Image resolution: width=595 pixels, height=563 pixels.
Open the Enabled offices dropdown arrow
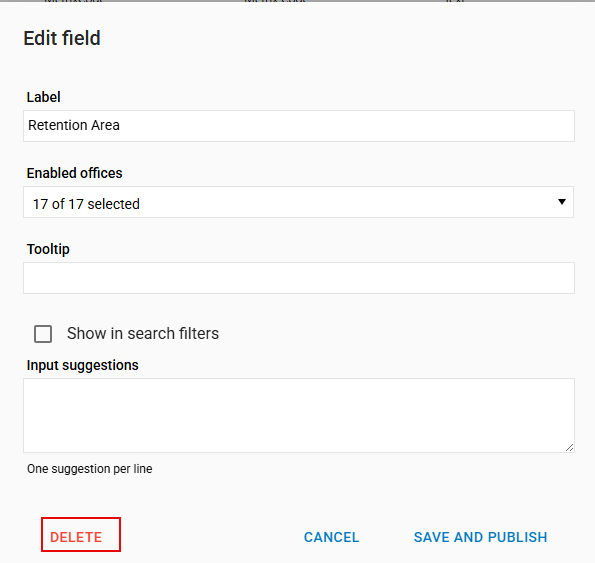tap(562, 202)
